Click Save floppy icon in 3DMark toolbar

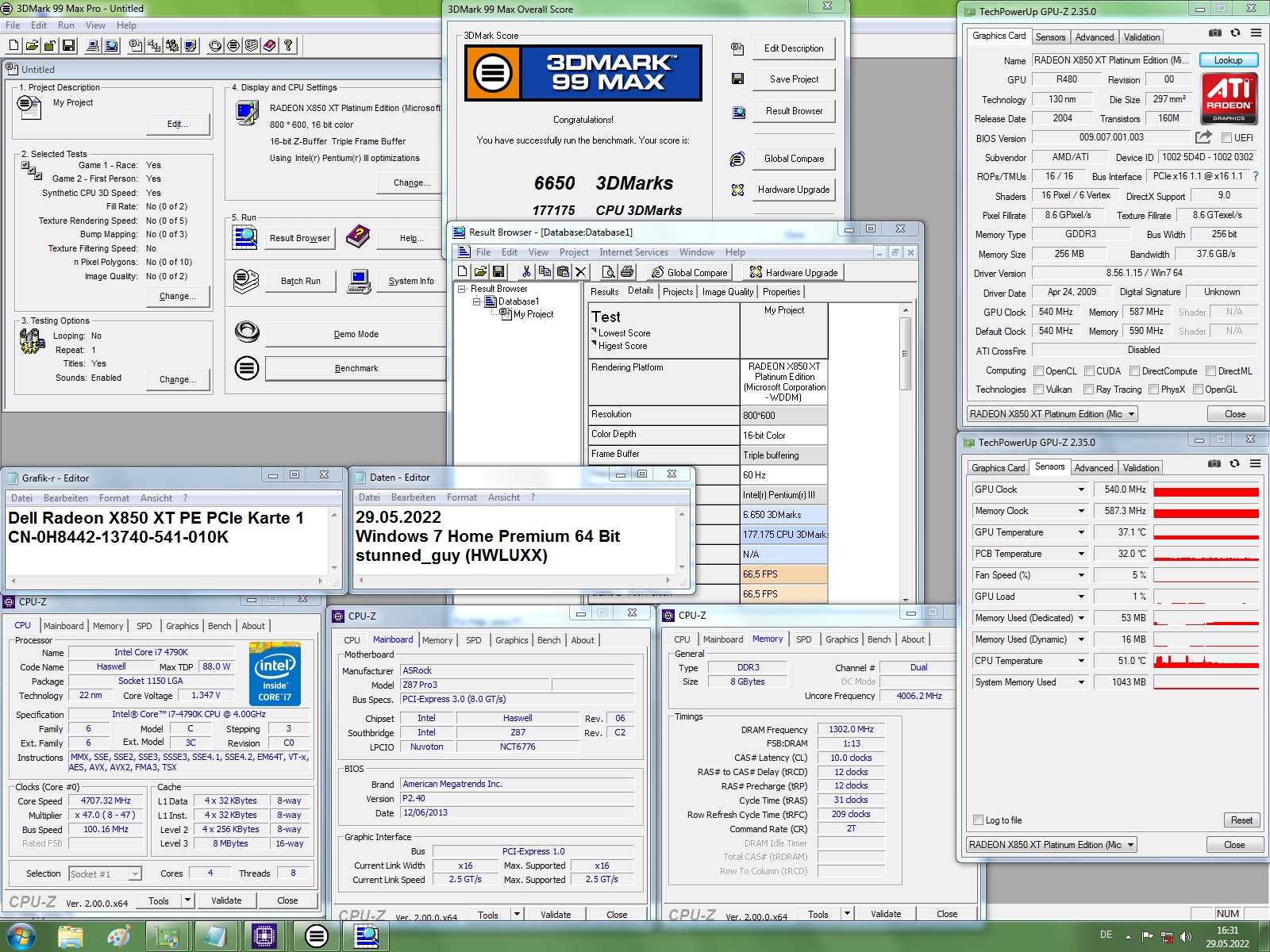click(x=68, y=46)
